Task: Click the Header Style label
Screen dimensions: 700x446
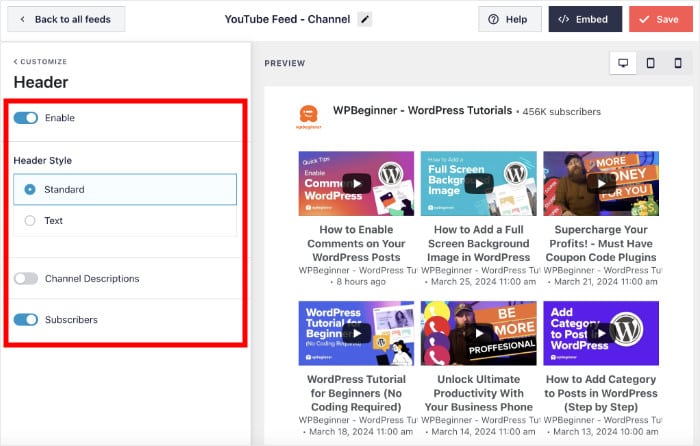Action: coord(42,160)
